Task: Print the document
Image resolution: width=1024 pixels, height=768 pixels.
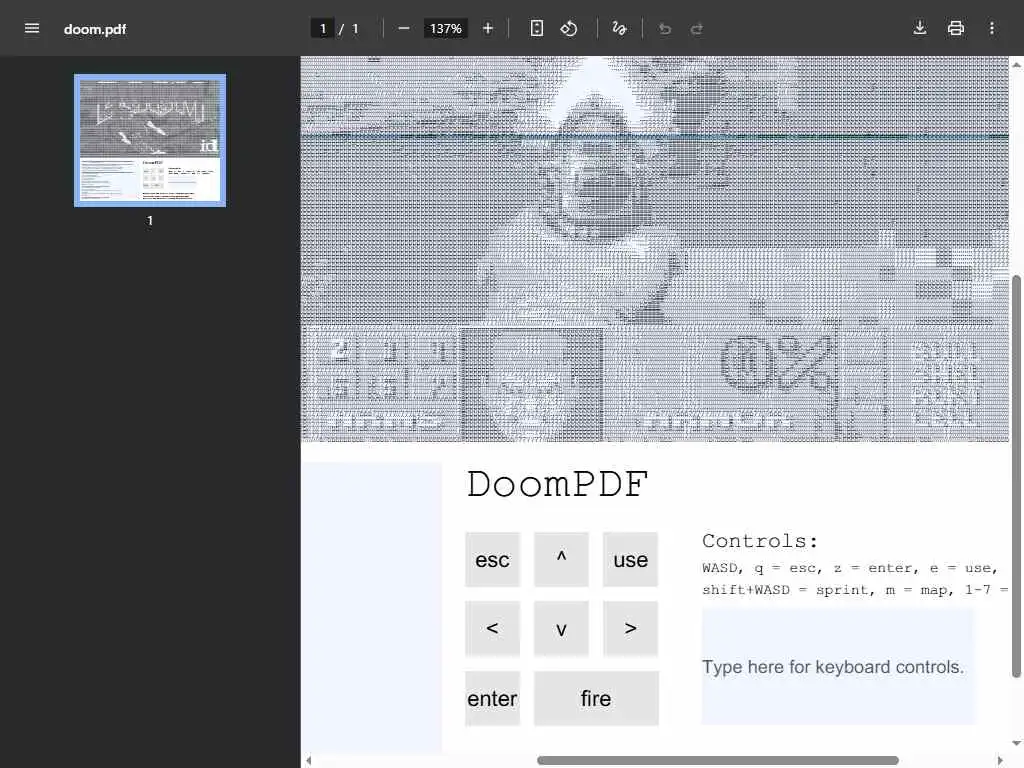Action: [x=955, y=28]
